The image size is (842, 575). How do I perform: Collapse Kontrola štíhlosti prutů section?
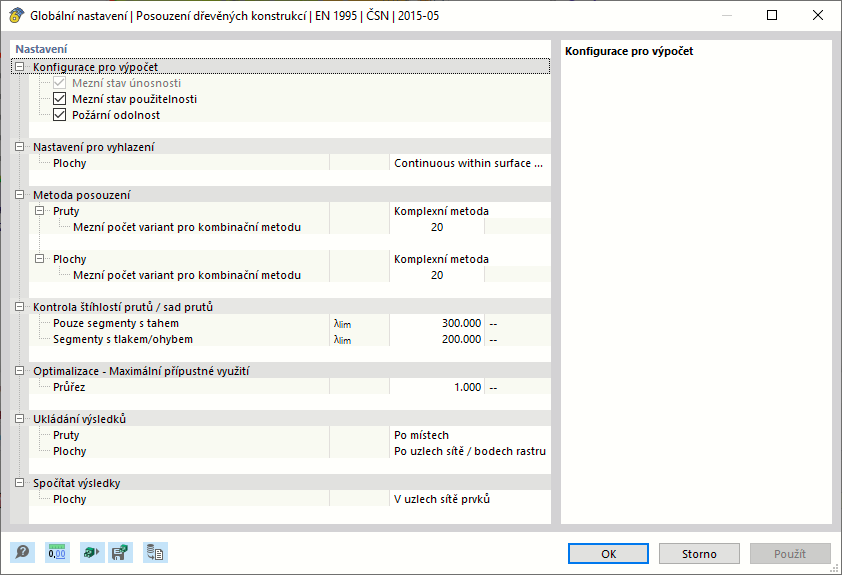coord(20,306)
